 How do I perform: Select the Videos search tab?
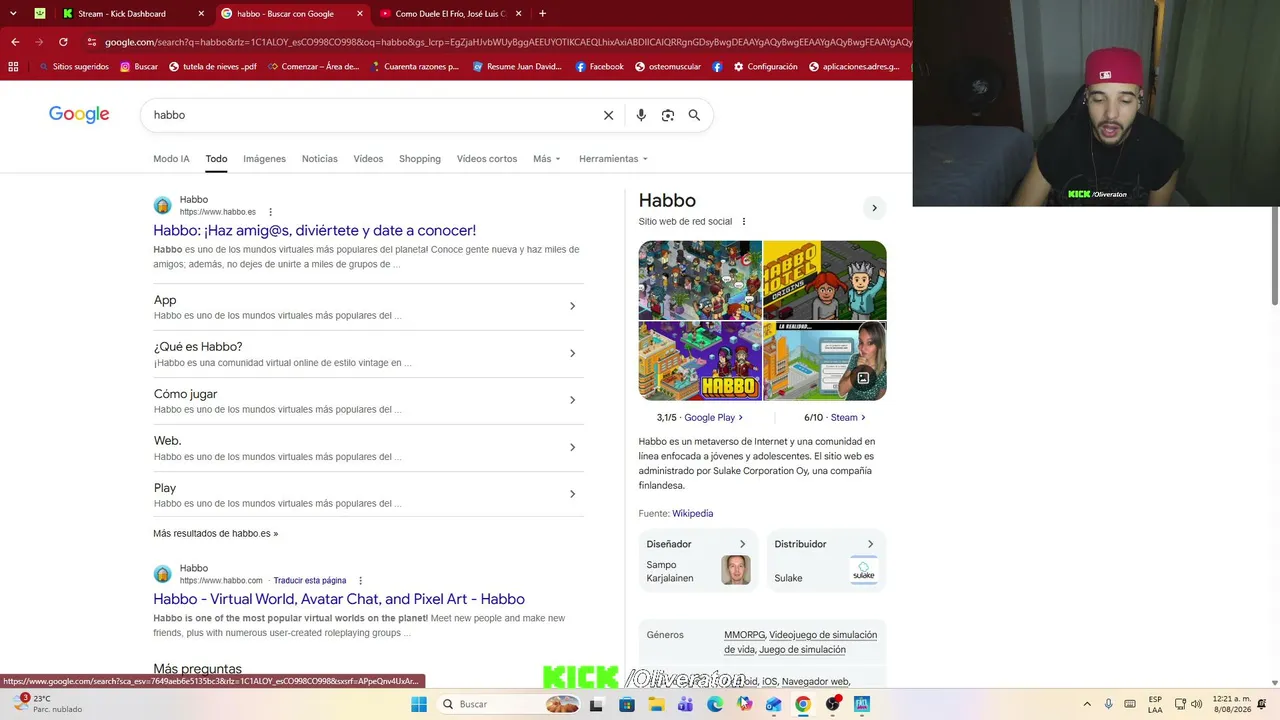click(368, 159)
